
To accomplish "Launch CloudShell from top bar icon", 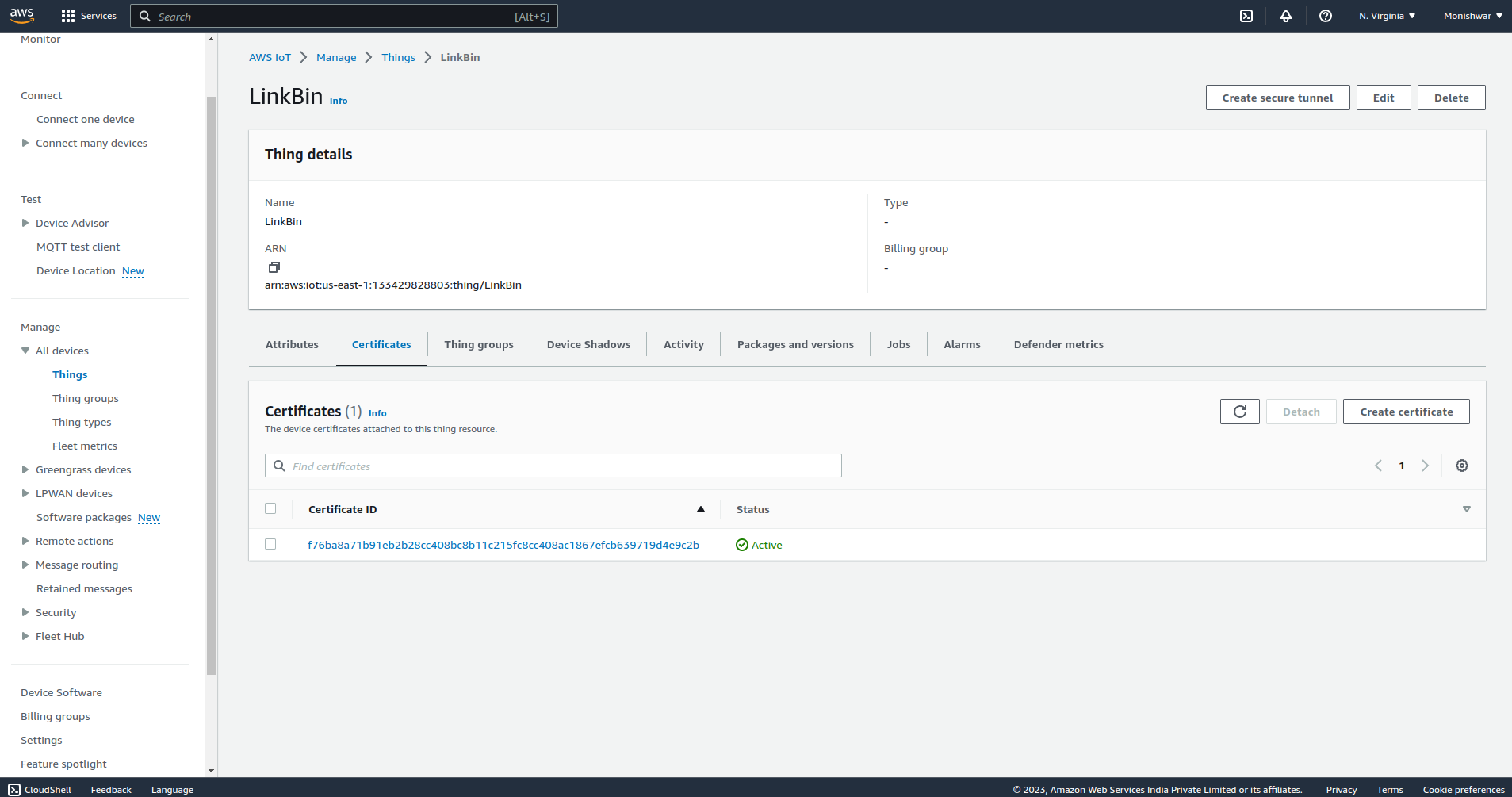I will click(1246, 16).
